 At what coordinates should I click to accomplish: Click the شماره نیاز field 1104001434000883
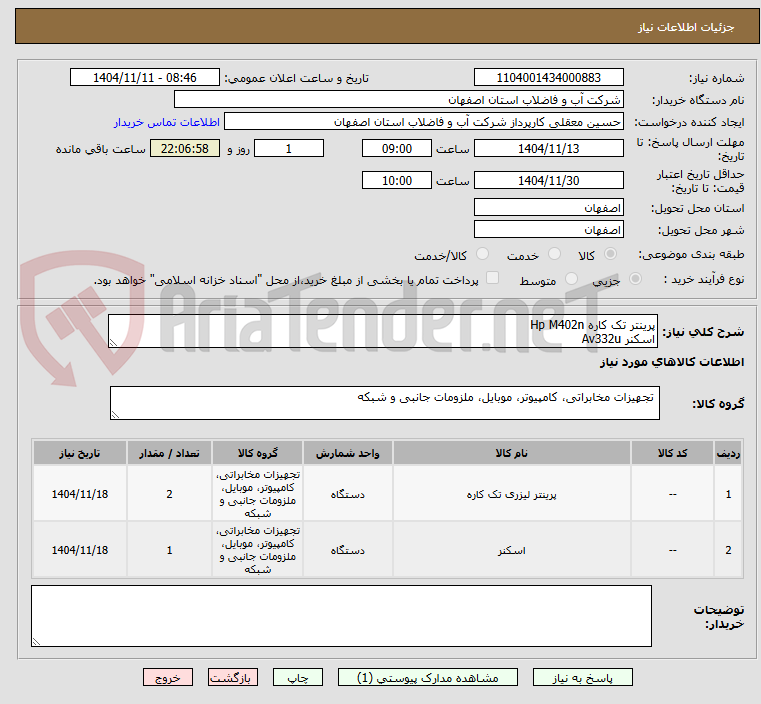[x=548, y=78]
